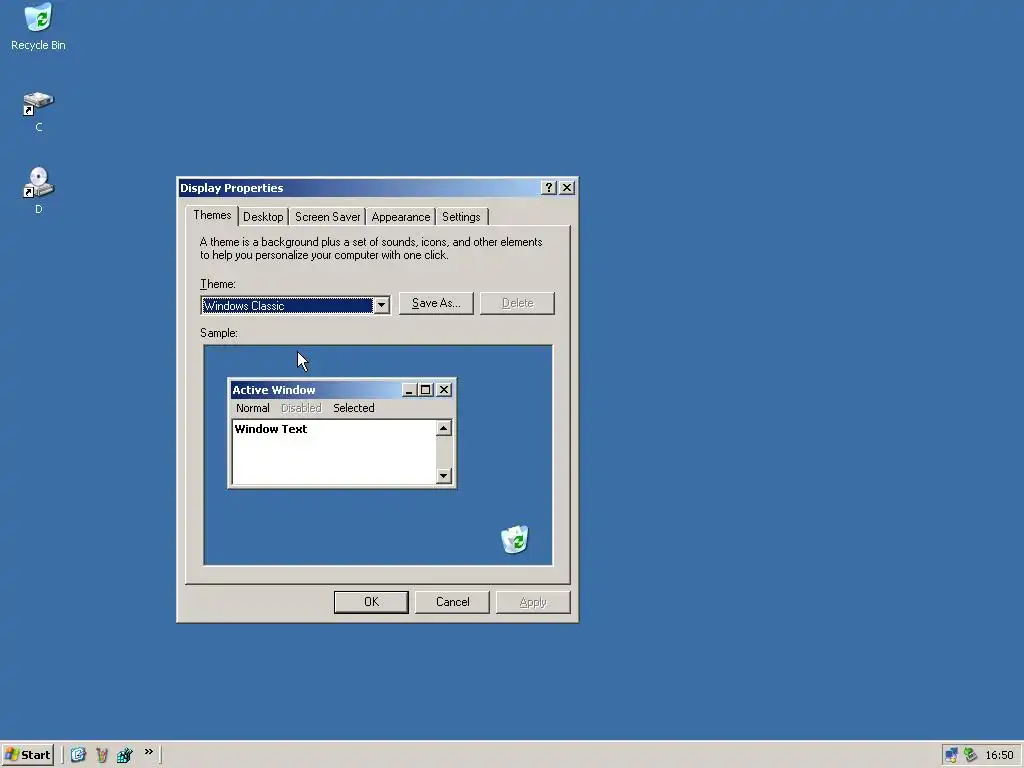Launch the paint cup quick launch icon
Viewport: 1024px width, 768px height.
[101, 755]
